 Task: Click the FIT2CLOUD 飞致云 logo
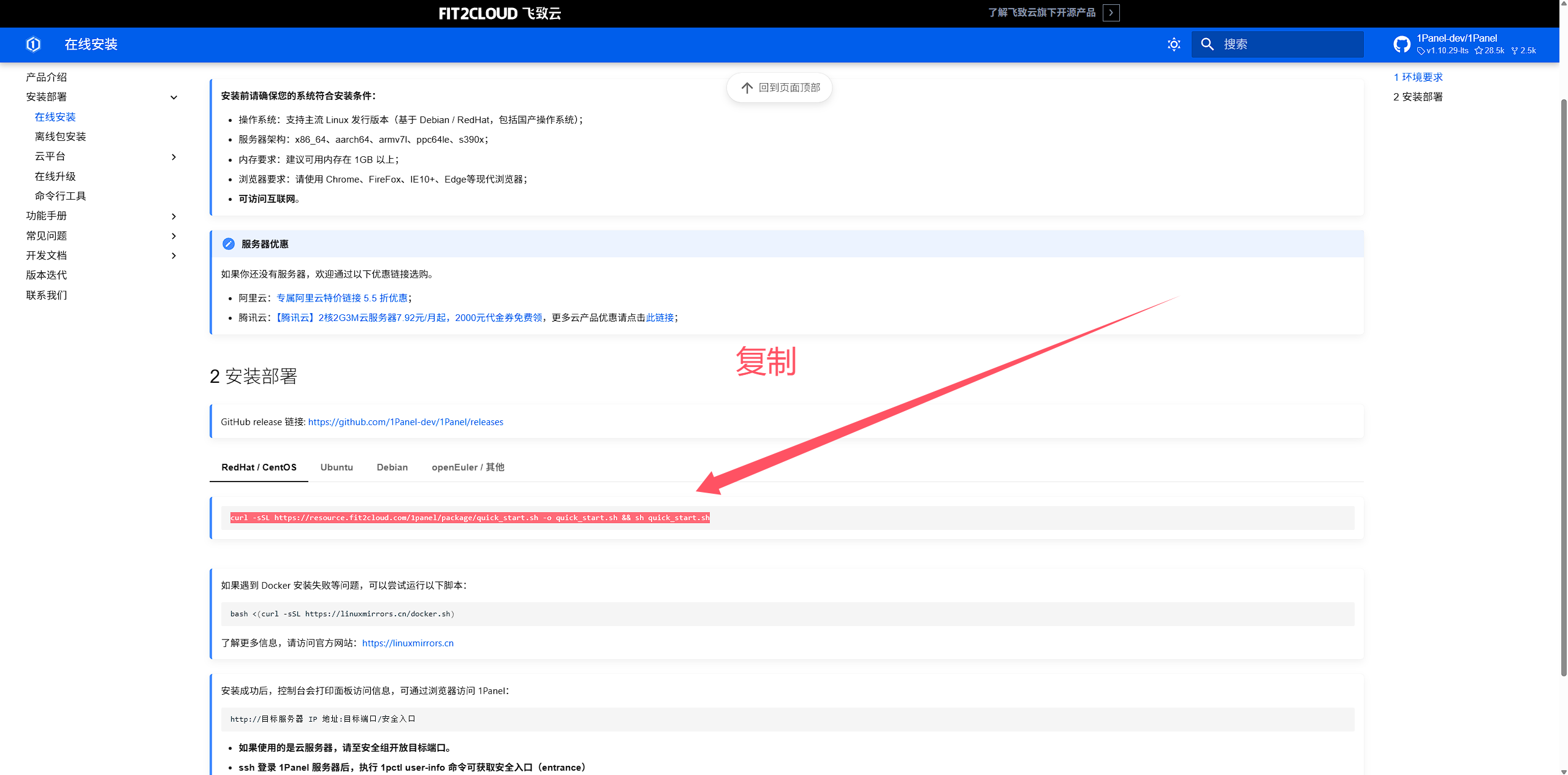pos(500,13)
